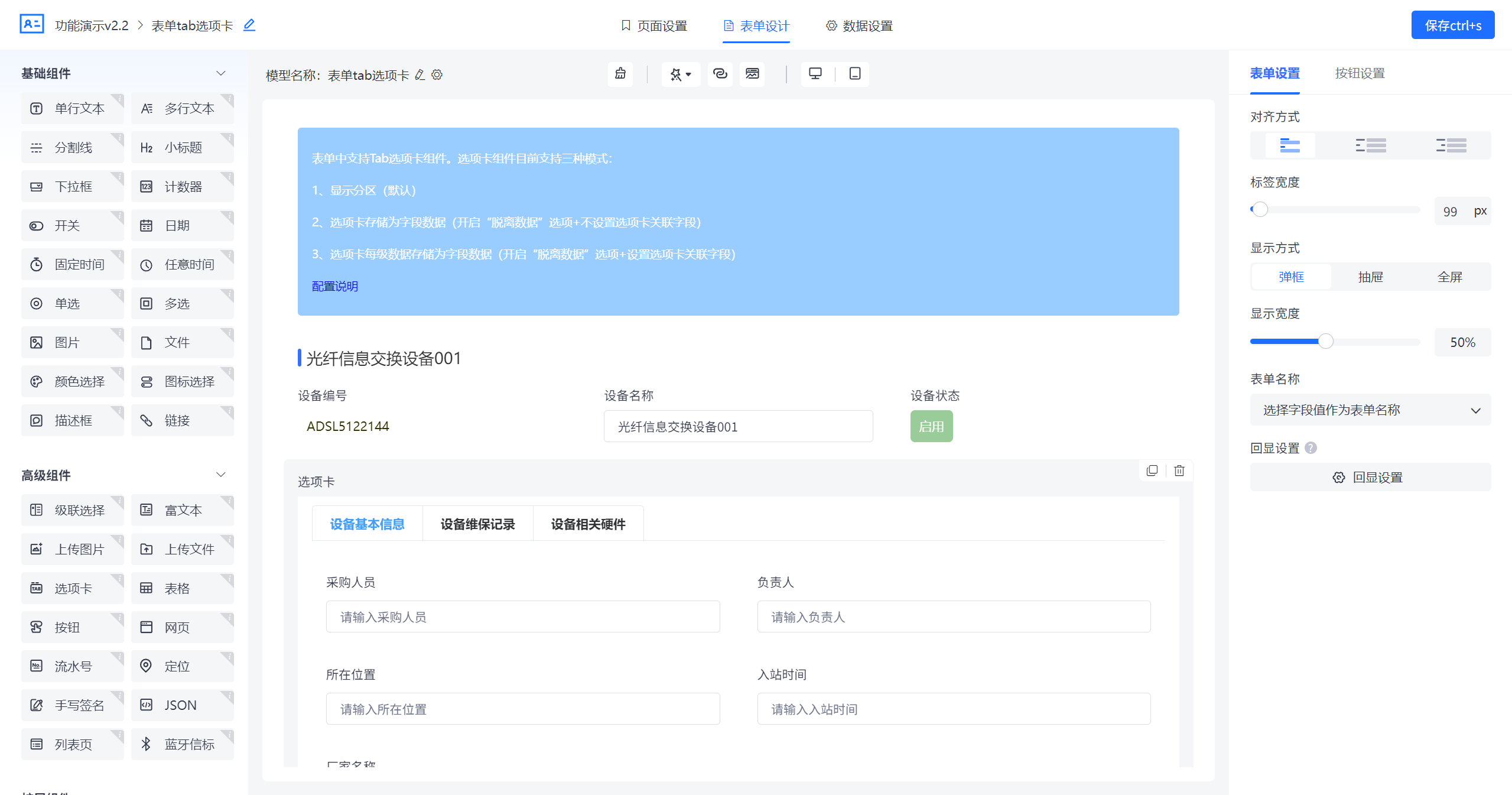Select the 抽屉 display mode
Screen dimensions: 1512x795
coord(1370,277)
